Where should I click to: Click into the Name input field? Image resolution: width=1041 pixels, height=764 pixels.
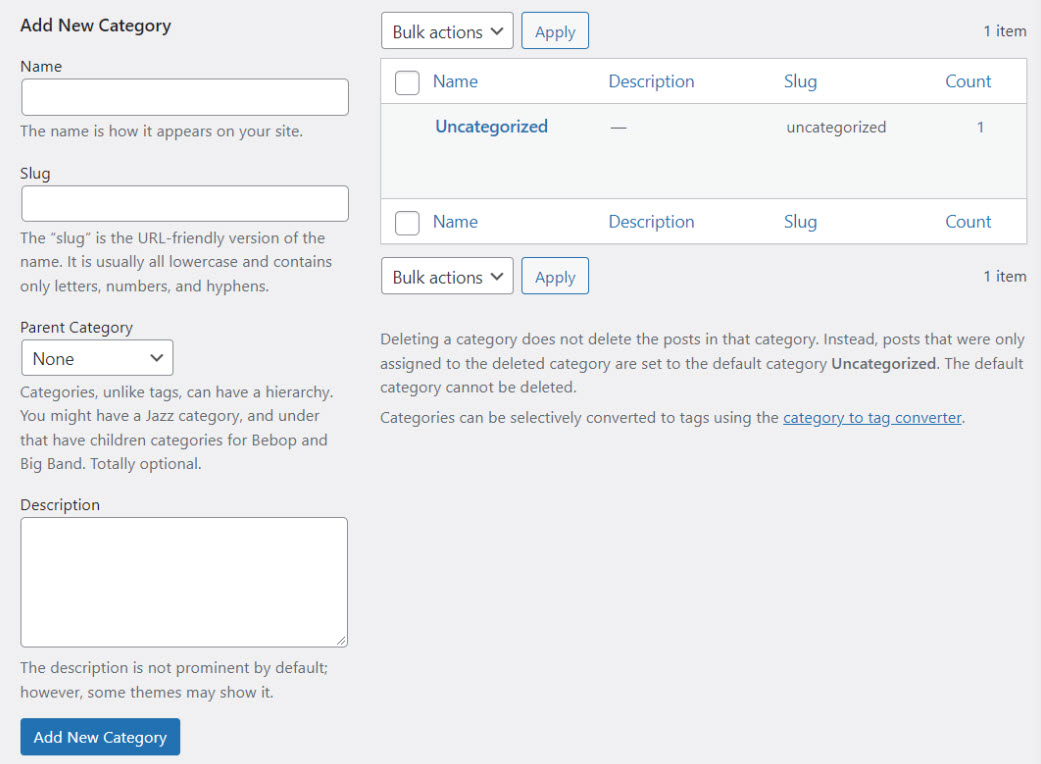click(184, 97)
